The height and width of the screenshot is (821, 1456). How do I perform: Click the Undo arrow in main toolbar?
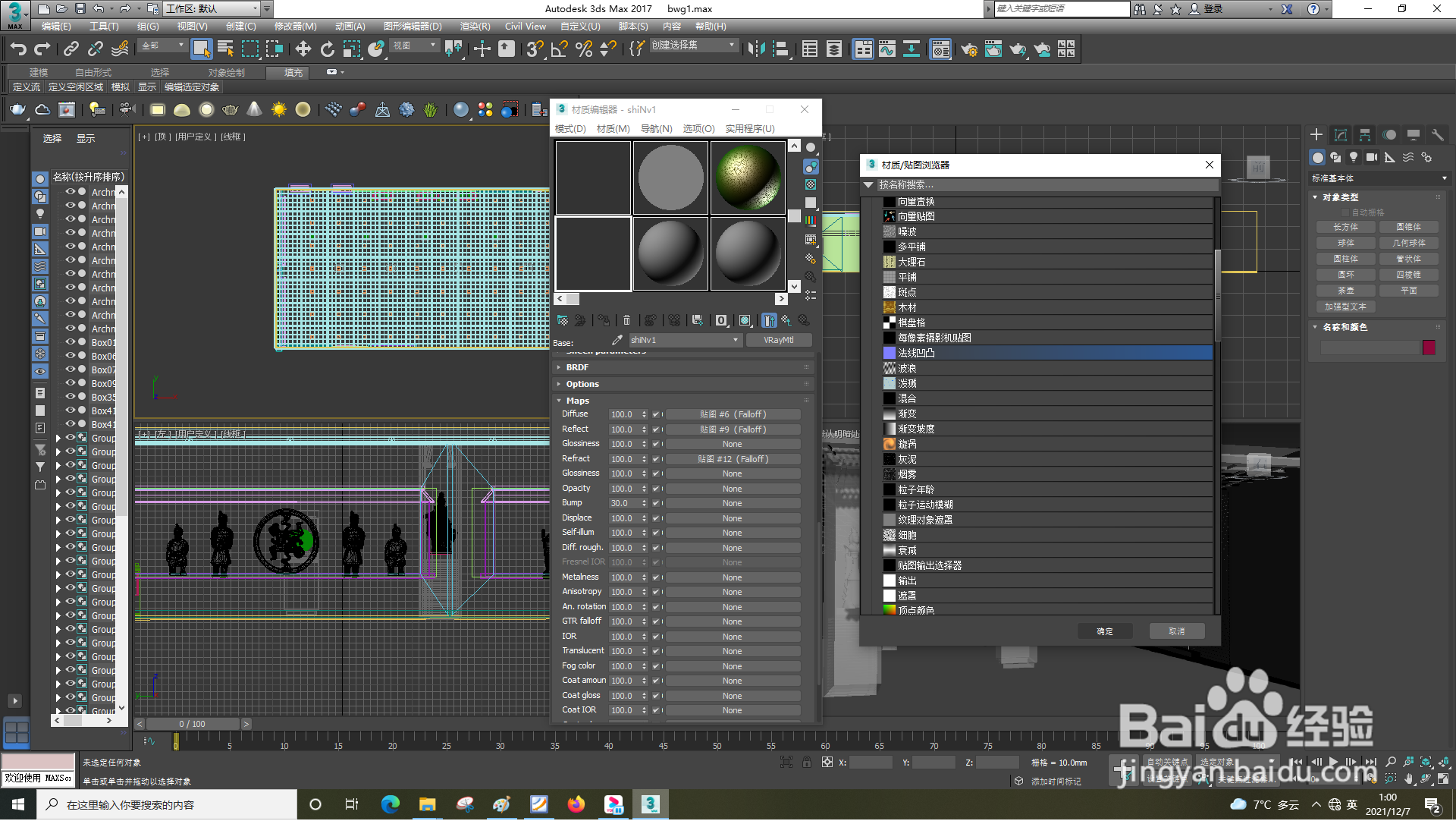point(18,49)
